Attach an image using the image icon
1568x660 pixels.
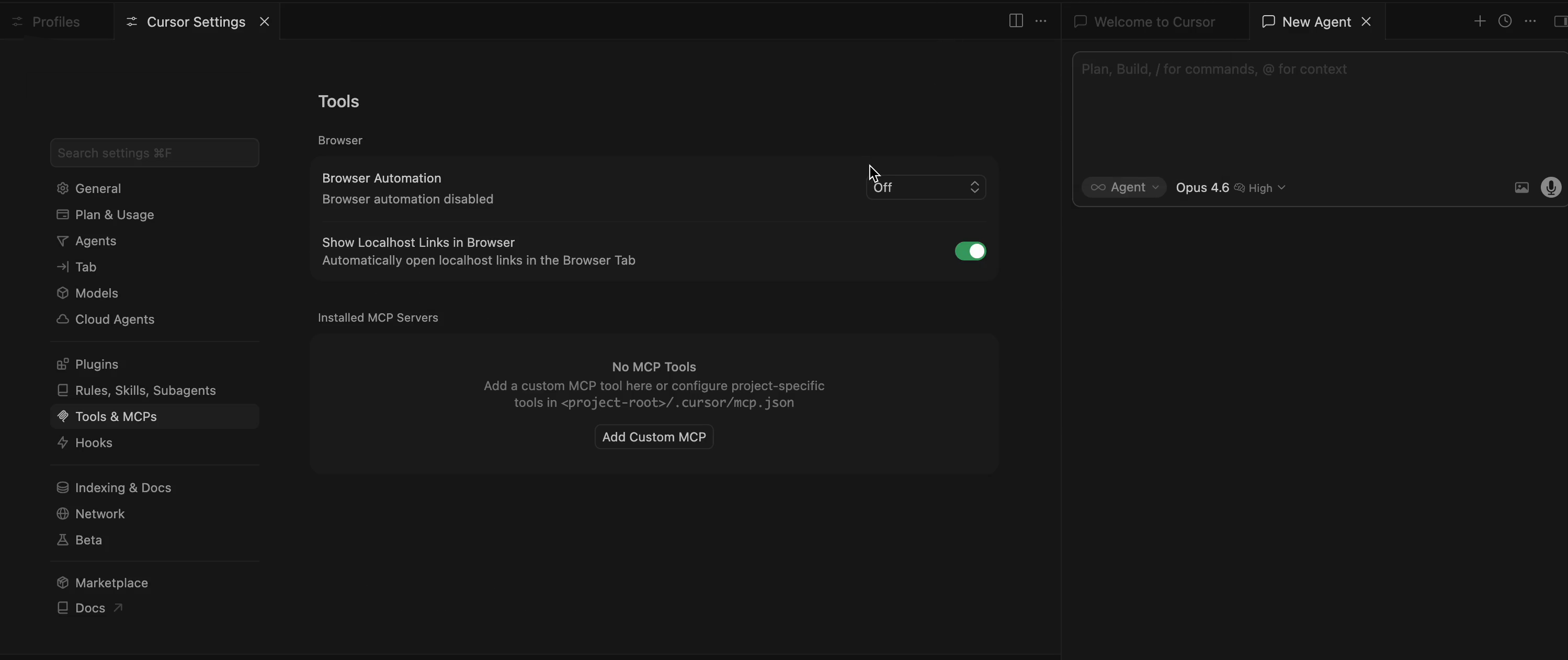1521,188
